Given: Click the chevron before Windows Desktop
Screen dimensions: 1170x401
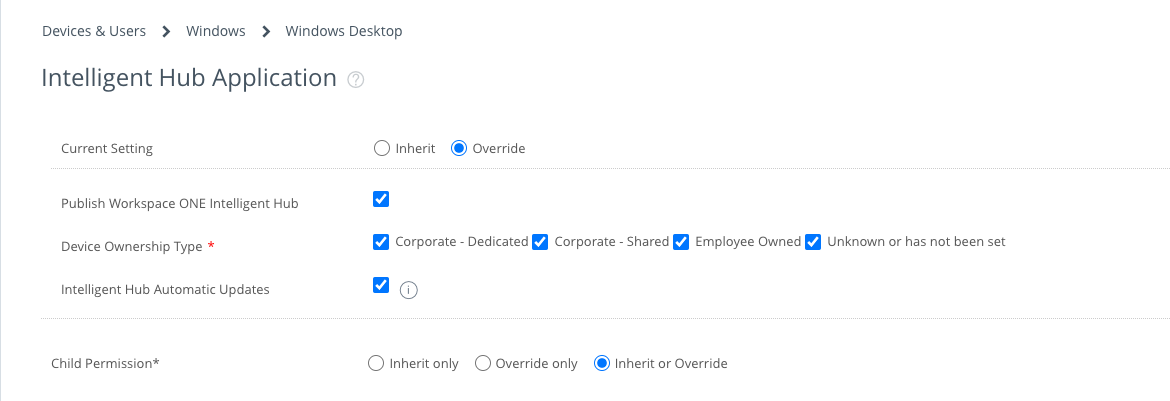Looking at the screenshot, I should click(x=266, y=31).
